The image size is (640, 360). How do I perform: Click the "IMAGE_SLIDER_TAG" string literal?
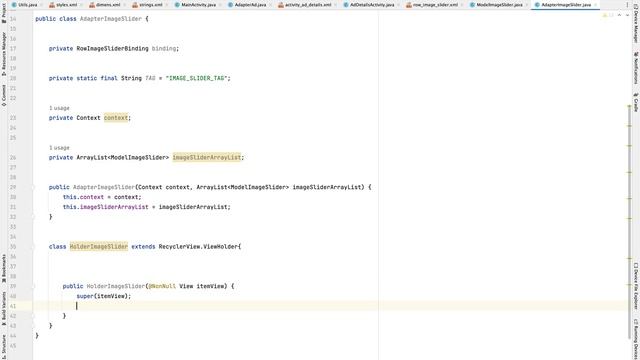196,78
